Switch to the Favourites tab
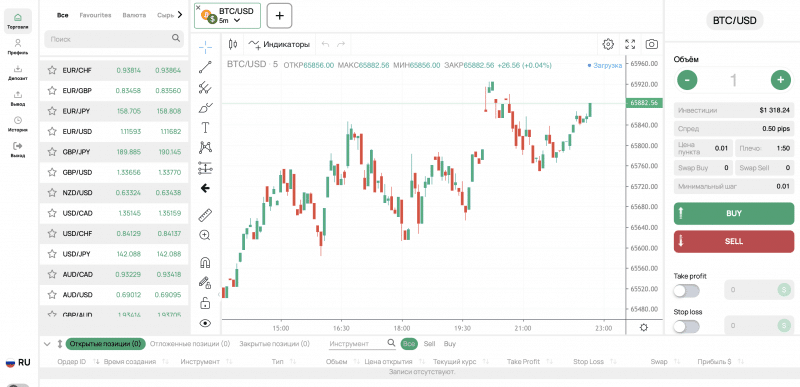 [95, 15]
